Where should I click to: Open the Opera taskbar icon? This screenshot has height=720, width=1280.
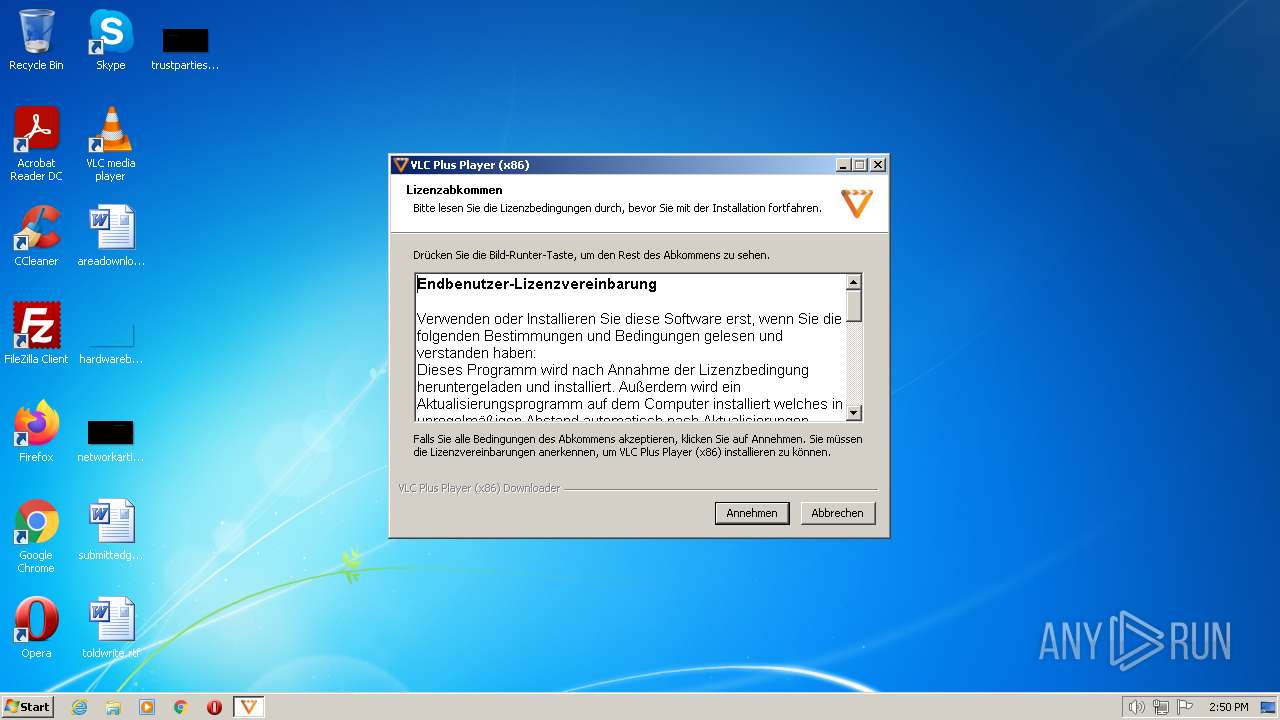tap(214, 707)
